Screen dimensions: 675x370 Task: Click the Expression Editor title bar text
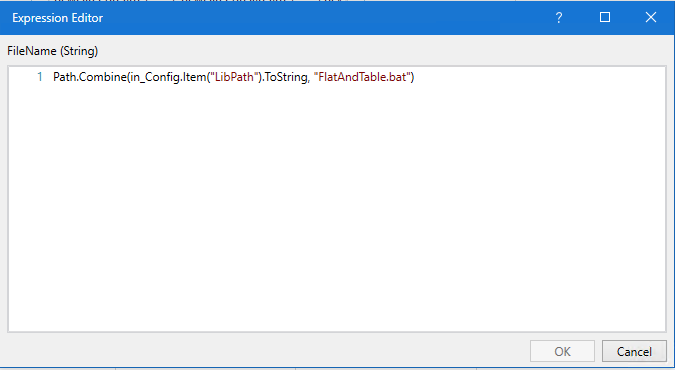(x=57, y=18)
